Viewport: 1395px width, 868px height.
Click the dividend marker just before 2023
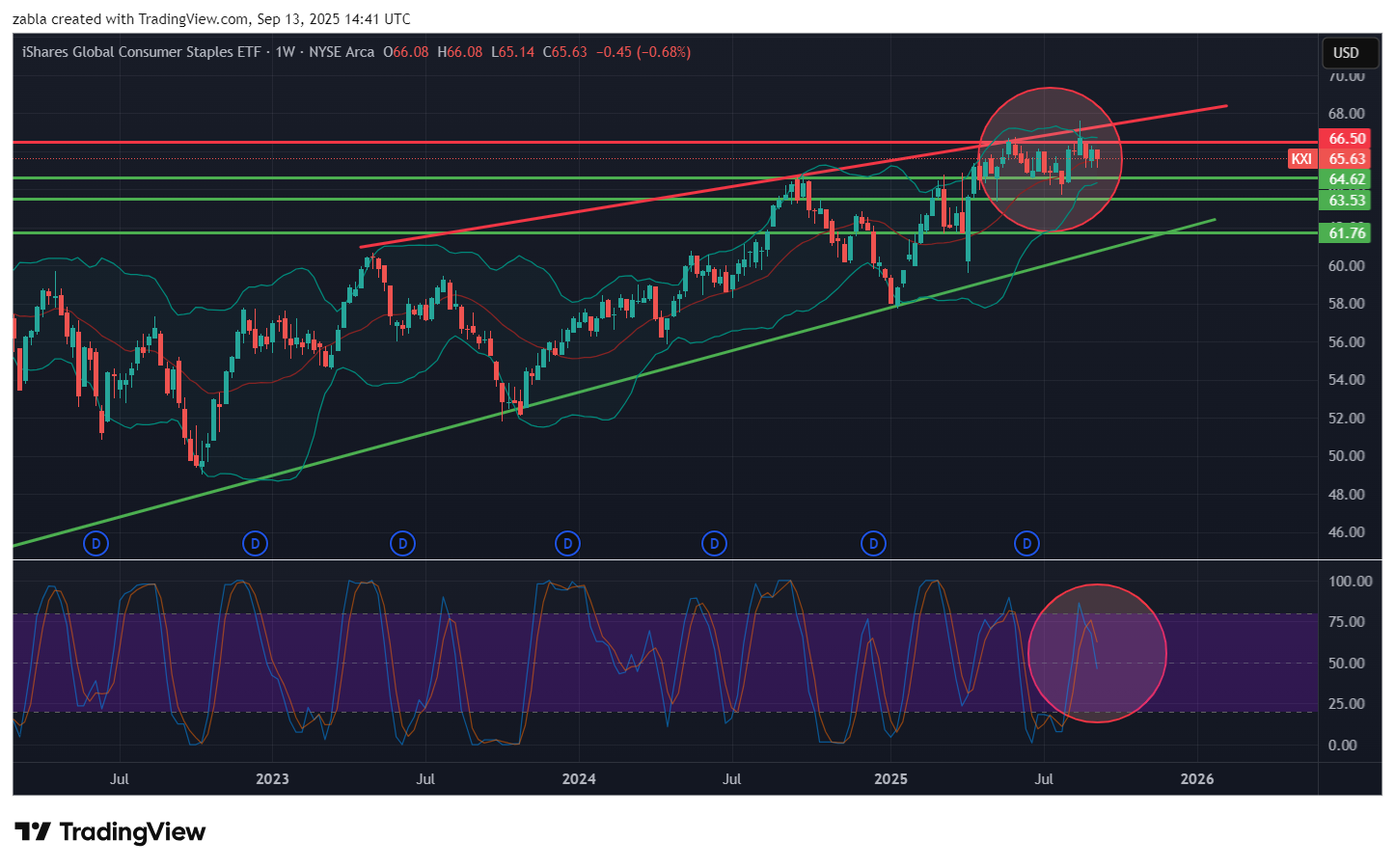pyautogui.click(x=255, y=544)
